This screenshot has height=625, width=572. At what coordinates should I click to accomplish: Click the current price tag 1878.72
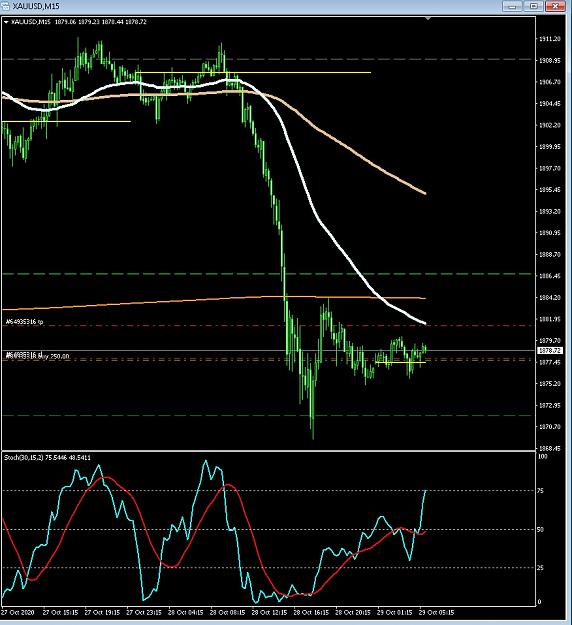tap(550, 350)
